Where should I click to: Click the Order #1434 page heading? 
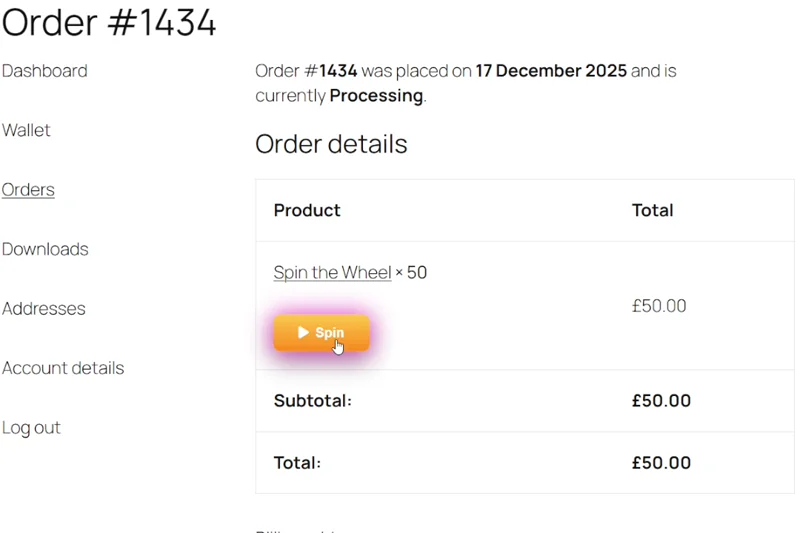[109, 22]
